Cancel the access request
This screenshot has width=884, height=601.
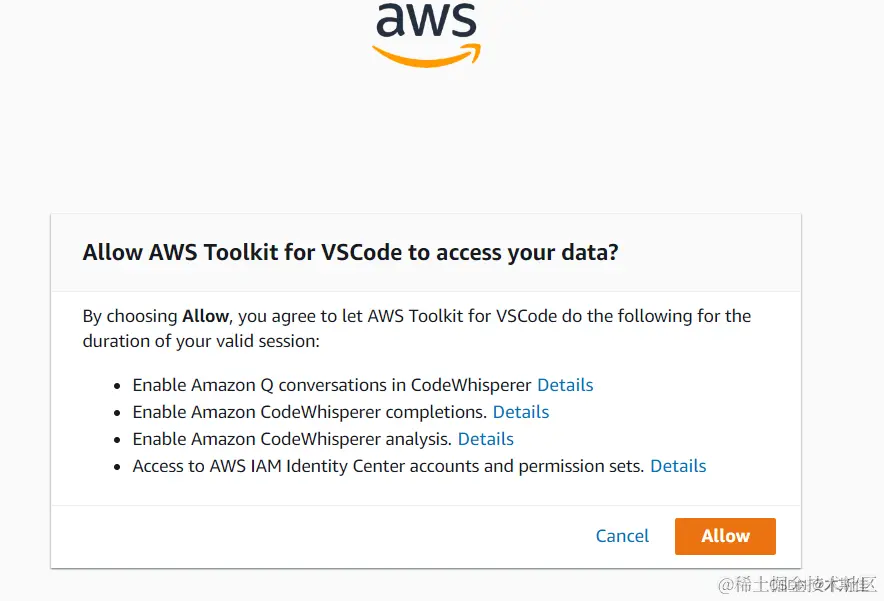point(622,536)
